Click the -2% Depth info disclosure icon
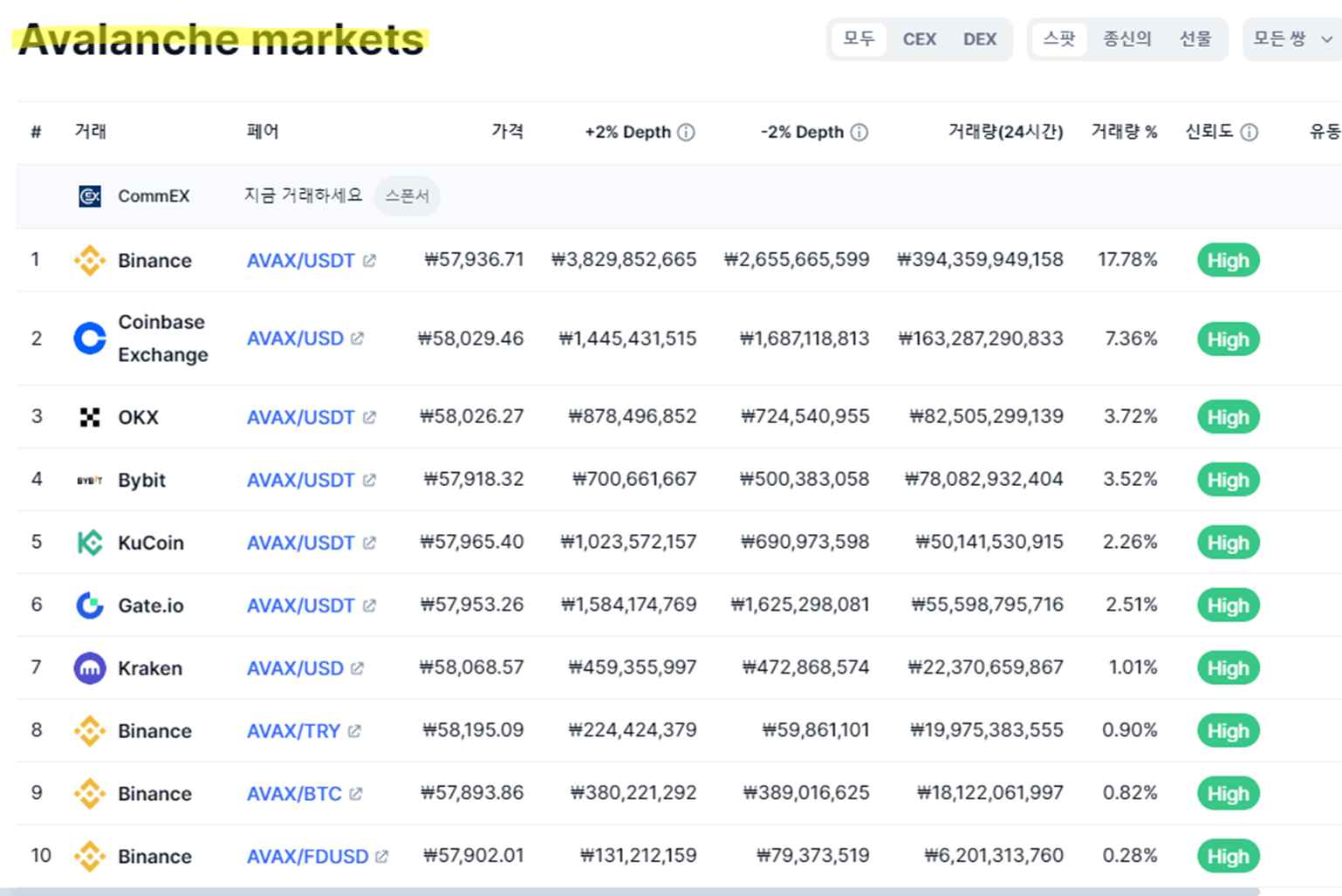Viewport: 1342px width, 896px height. [x=859, y=132]
